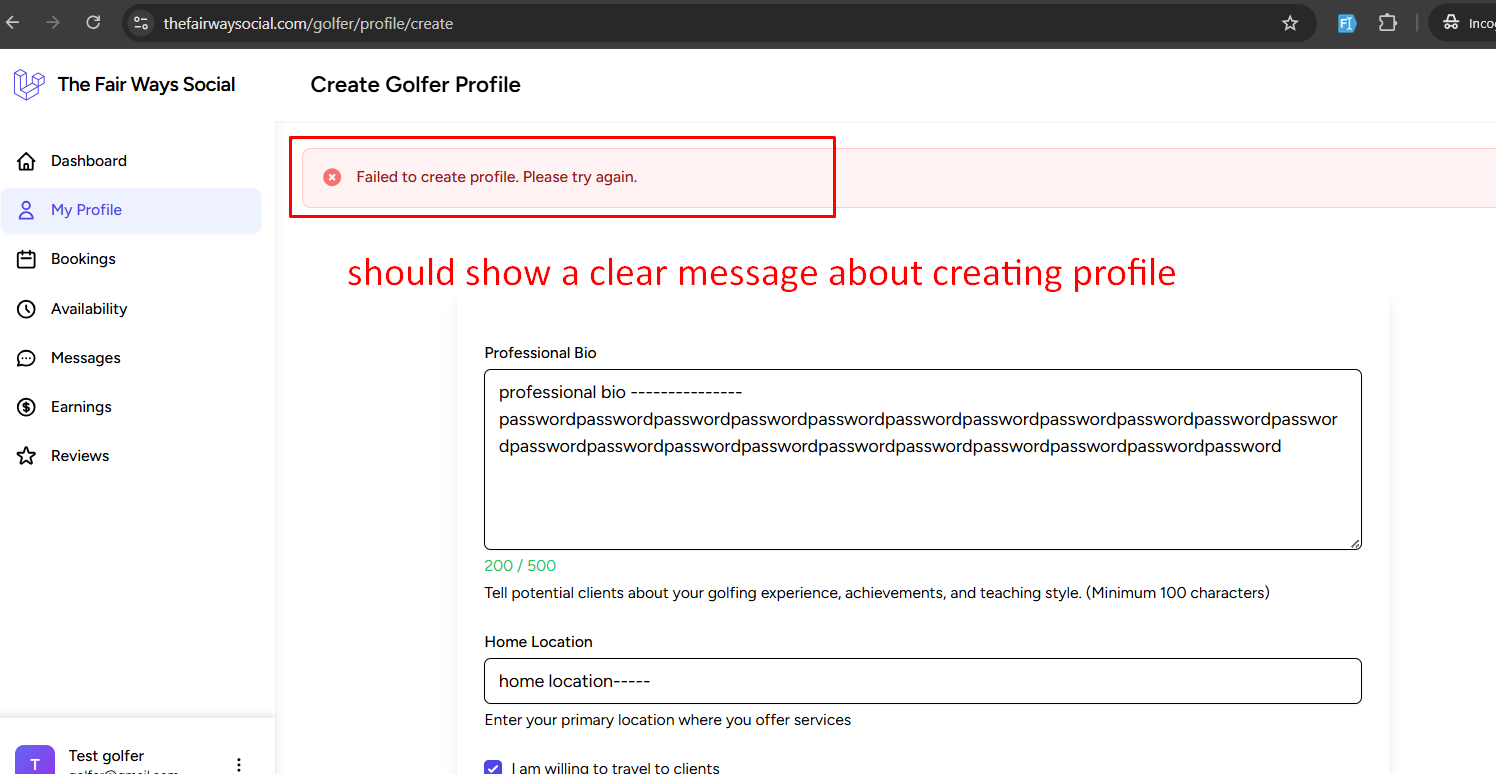Click the My Profile person icon
1496x774 pixels.
(x=27, y=210)
